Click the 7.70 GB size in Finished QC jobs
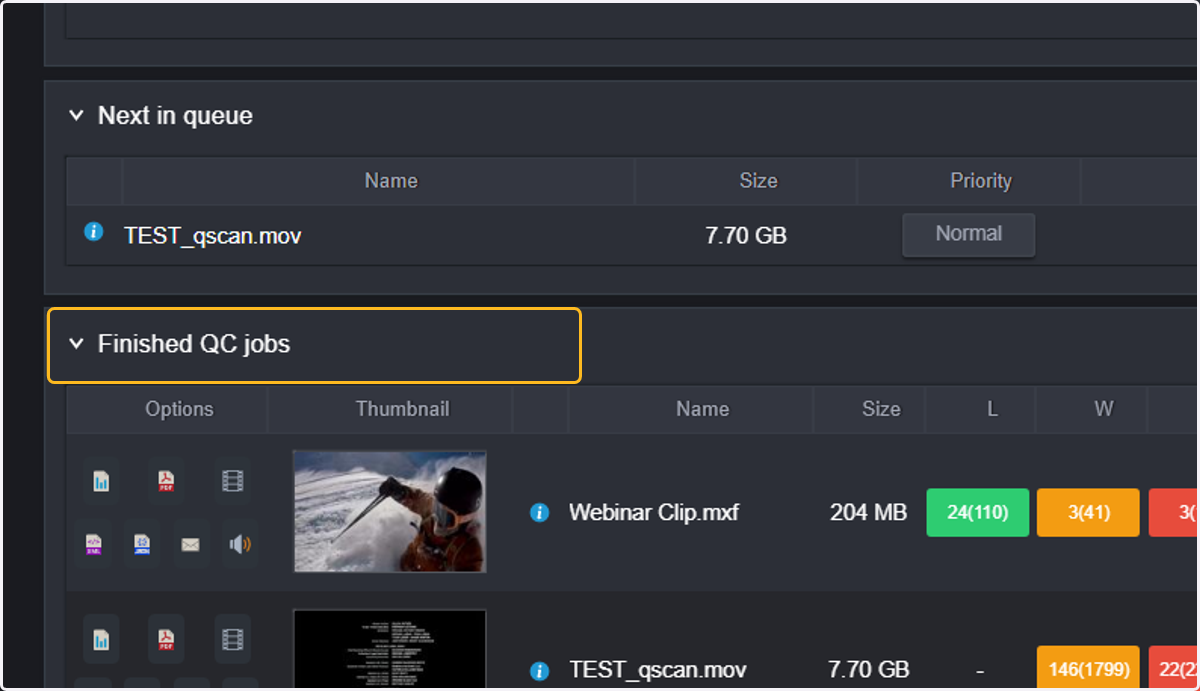 pos(868,670)
